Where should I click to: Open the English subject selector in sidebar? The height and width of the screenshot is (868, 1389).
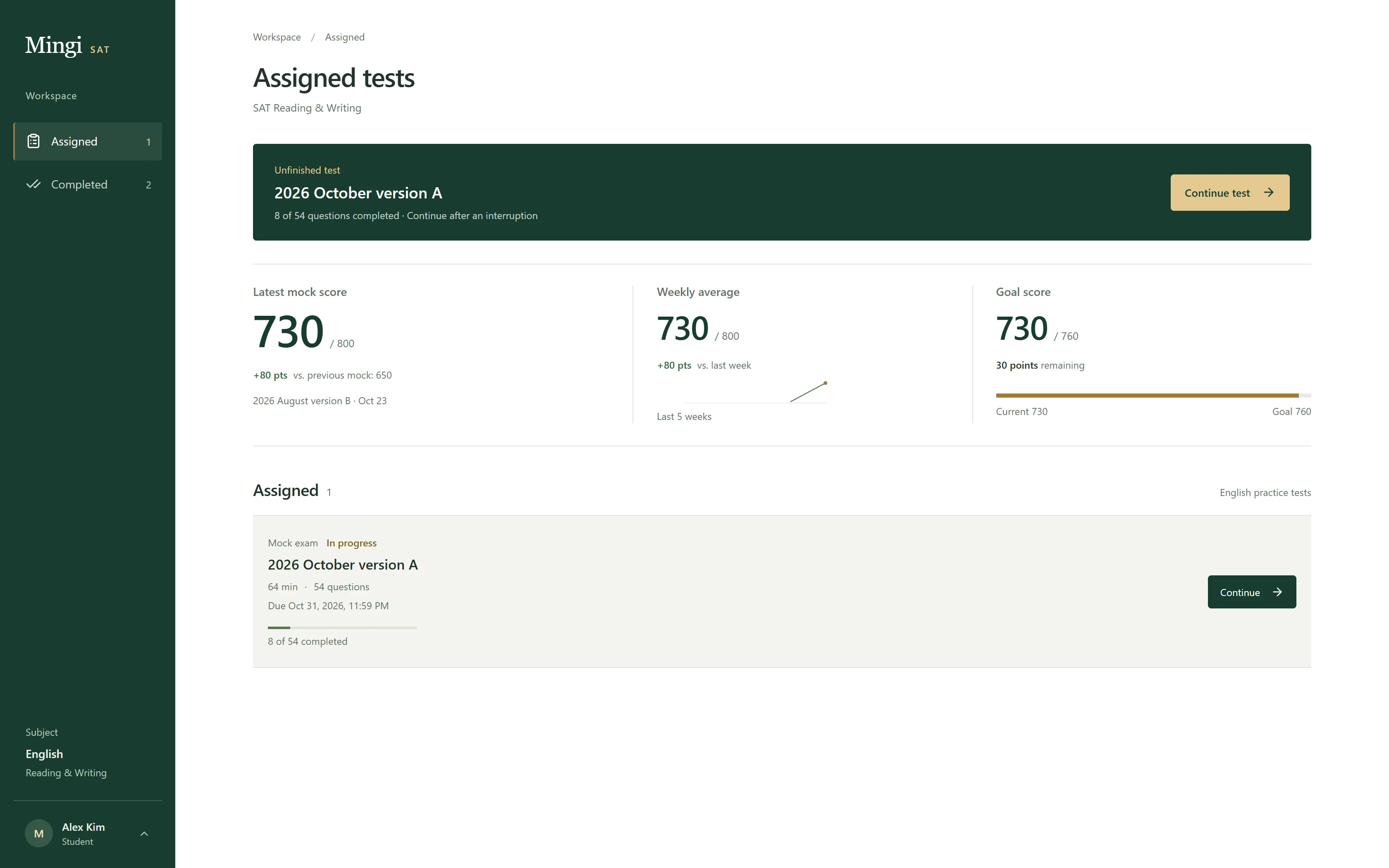tap(66, 753)
